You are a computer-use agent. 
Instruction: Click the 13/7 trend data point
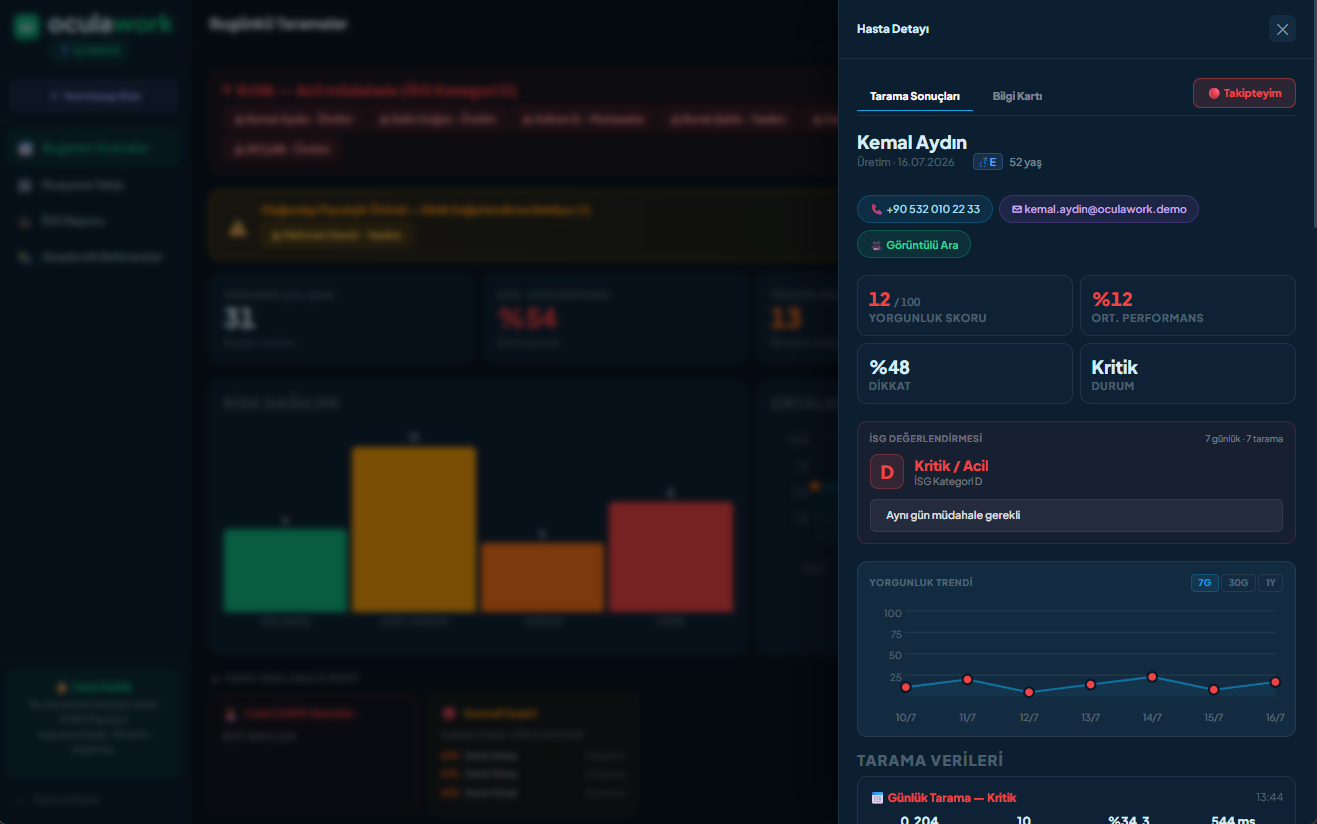(x=1091, y=684)
